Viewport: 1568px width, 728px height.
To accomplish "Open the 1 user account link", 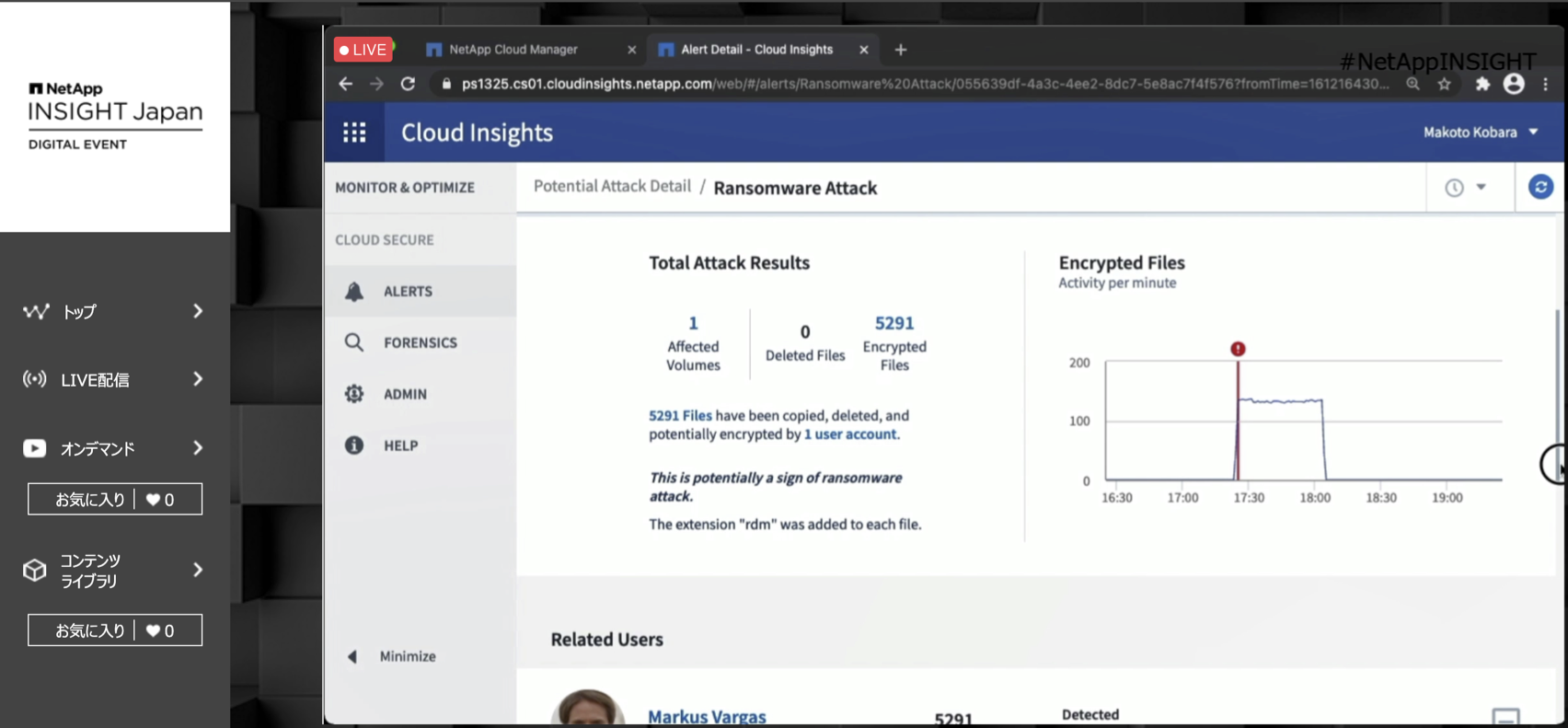I will tap(850, 434).
